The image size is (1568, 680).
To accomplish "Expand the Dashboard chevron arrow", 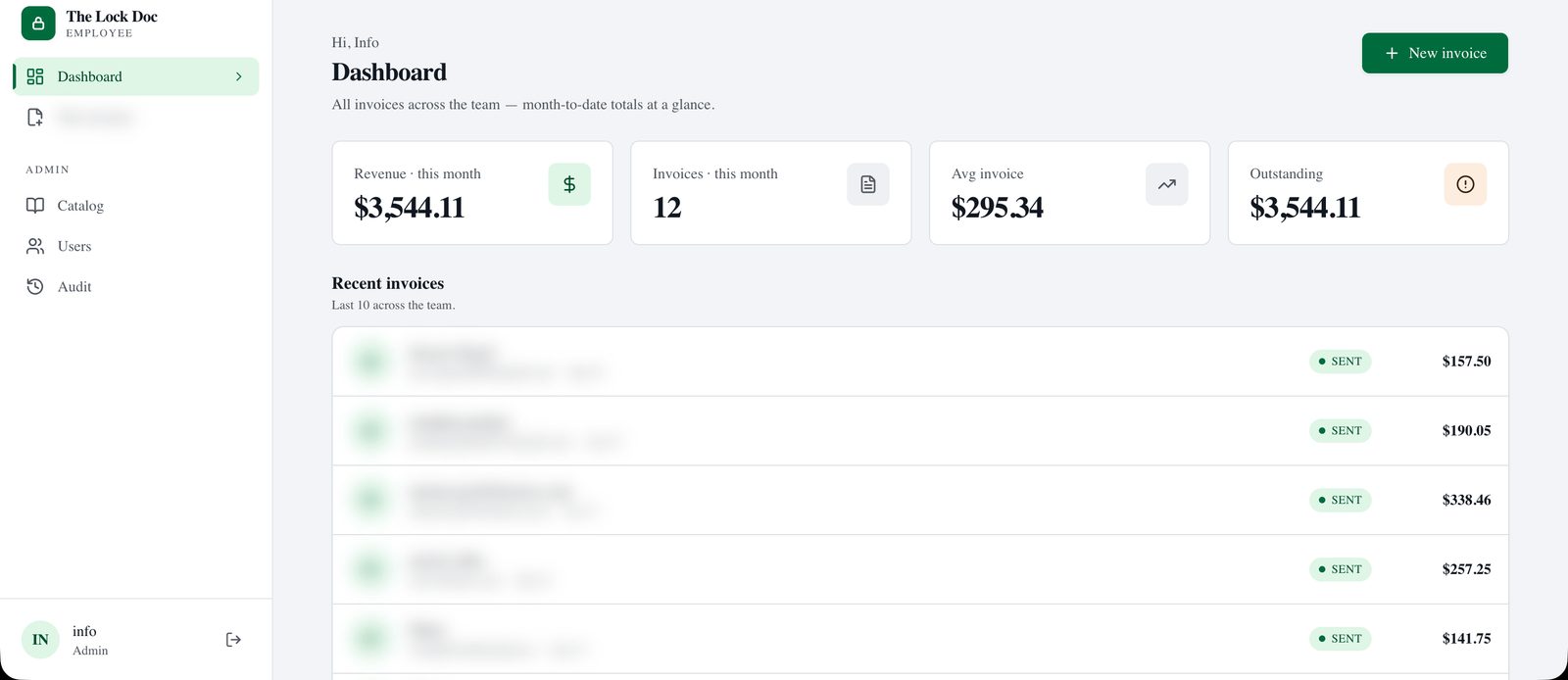I will (239, 76).
